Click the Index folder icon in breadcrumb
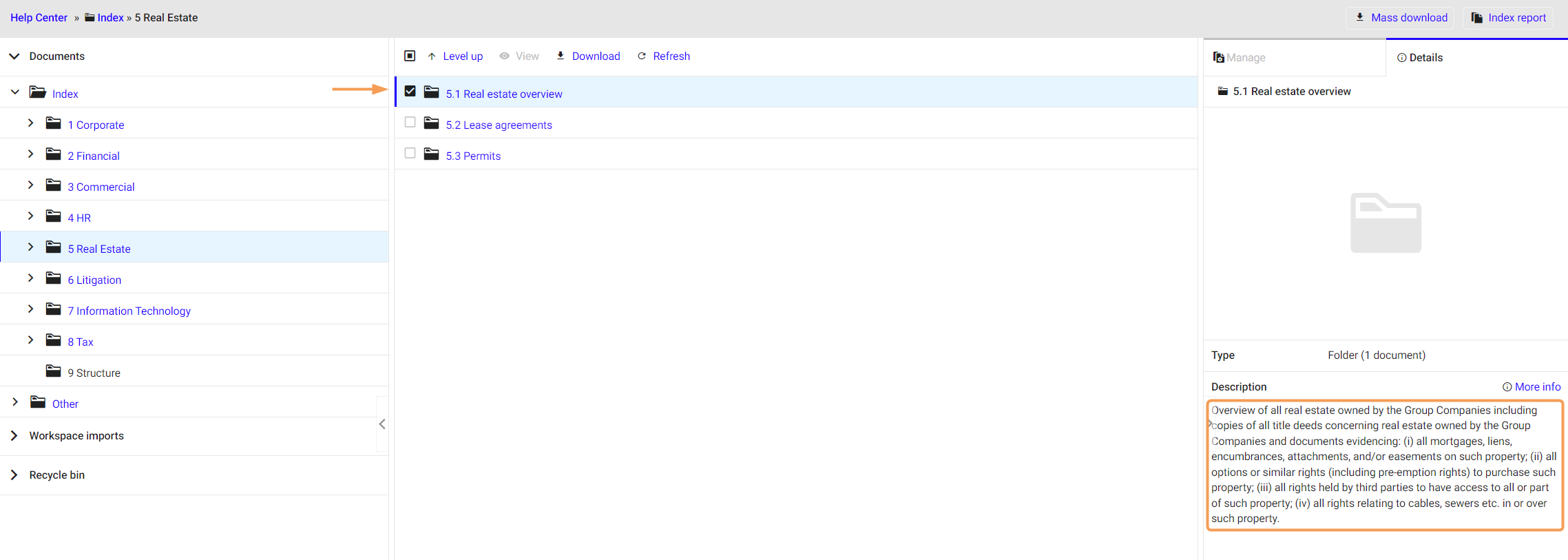 pos(90,17)
